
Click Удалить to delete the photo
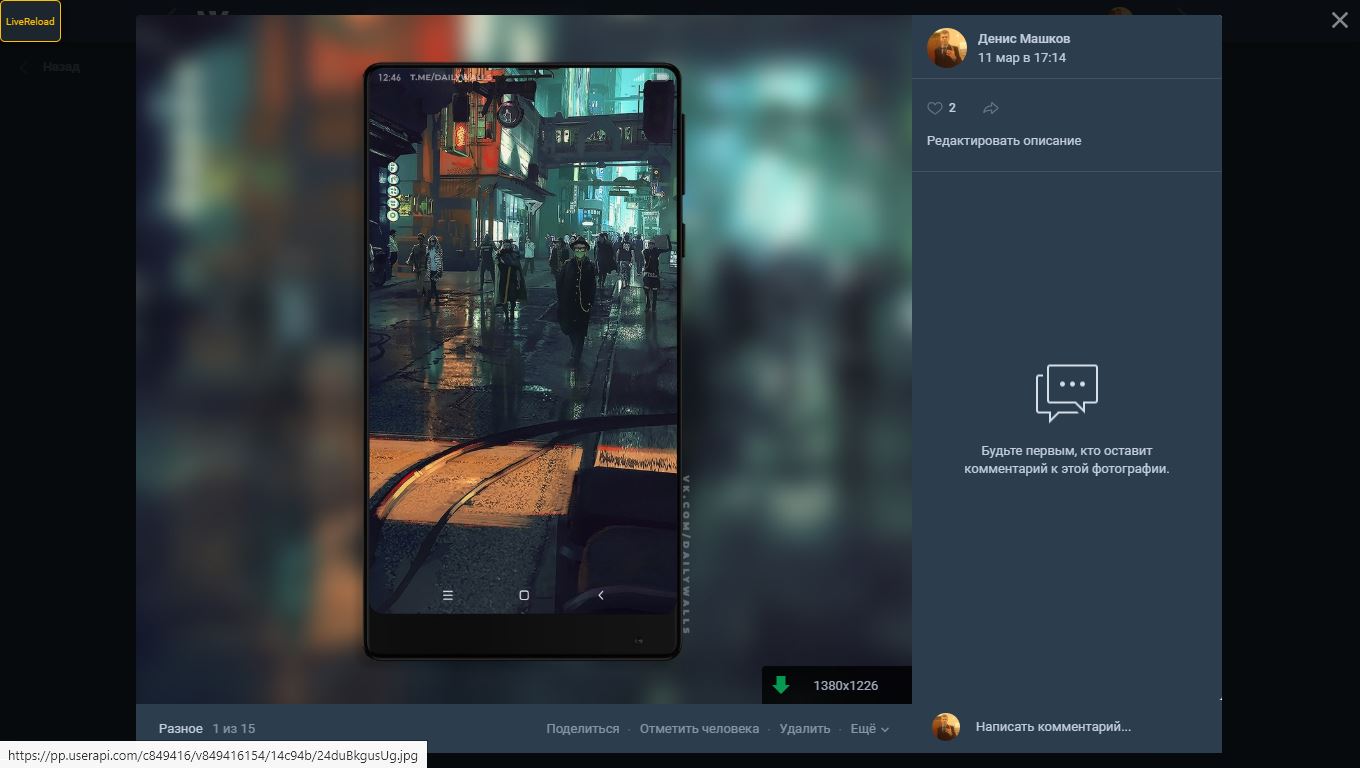click(805, 729)
